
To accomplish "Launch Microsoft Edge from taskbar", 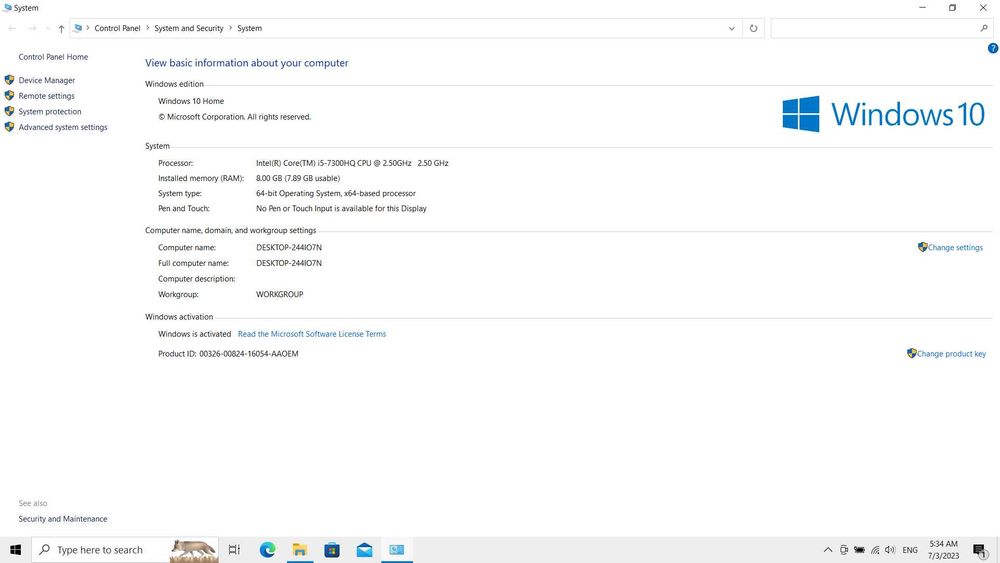I will (x=267, y=550).
